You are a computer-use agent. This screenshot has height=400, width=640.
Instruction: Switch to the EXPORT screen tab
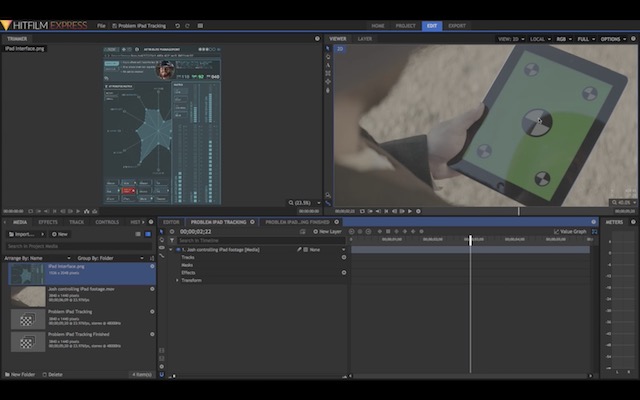(457, 25)
